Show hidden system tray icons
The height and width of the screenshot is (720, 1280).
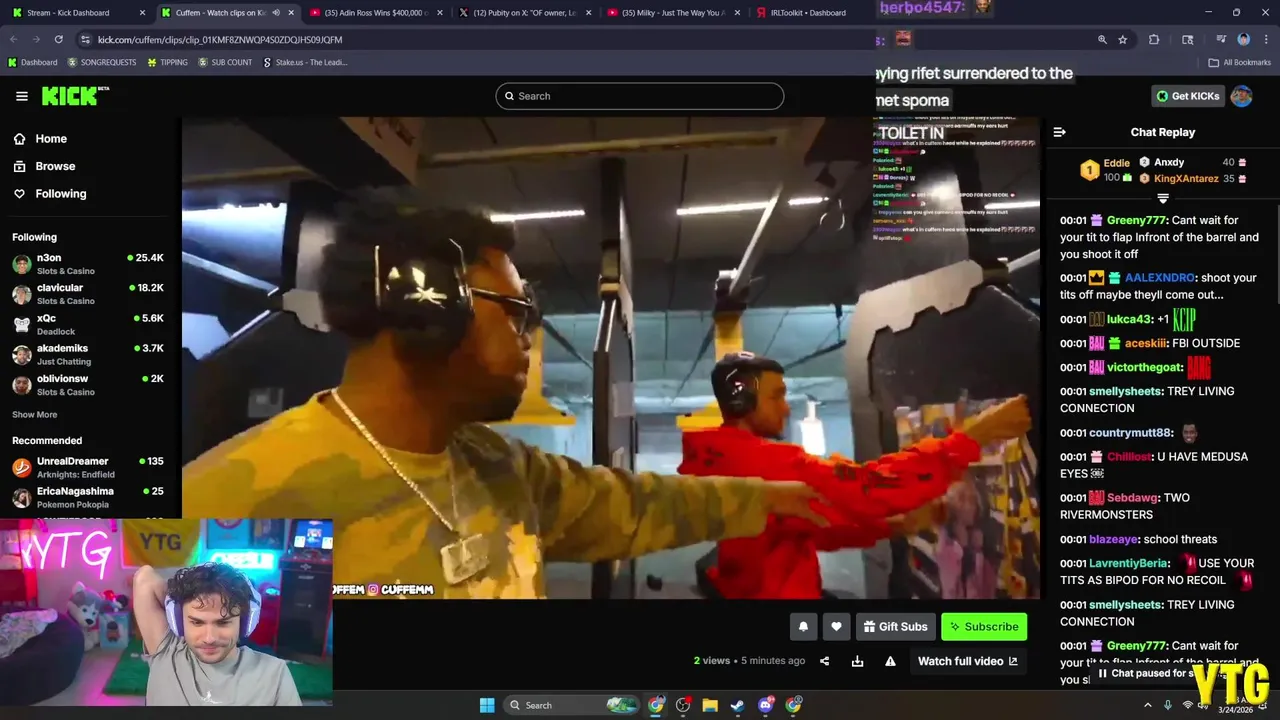[x=1147, y=705]
